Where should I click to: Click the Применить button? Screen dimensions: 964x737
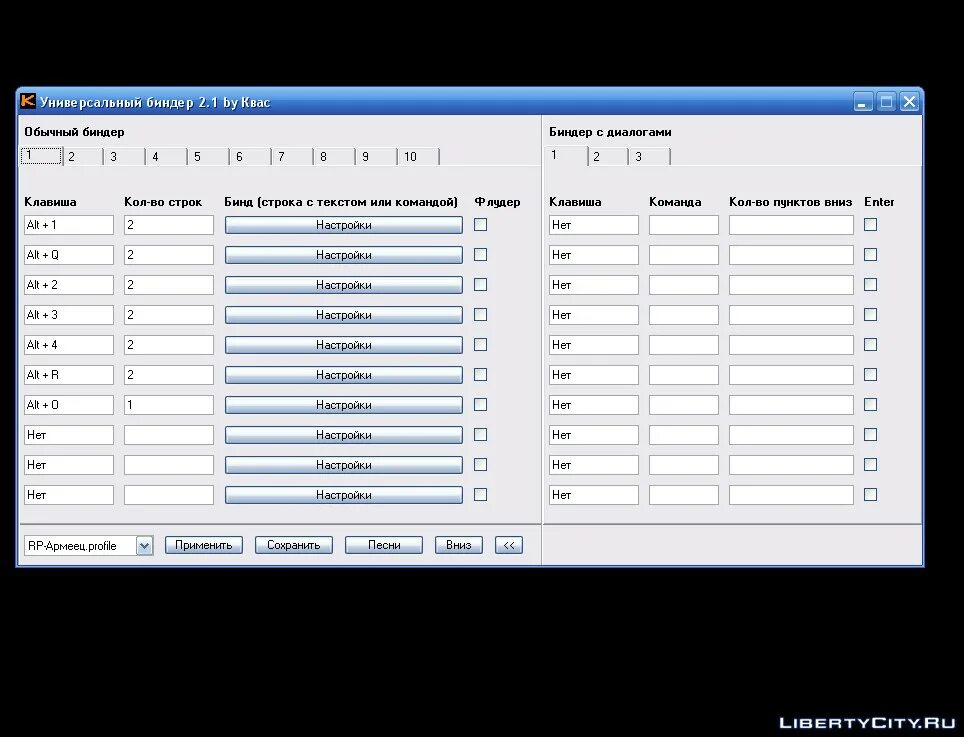[x=203, y=545]
